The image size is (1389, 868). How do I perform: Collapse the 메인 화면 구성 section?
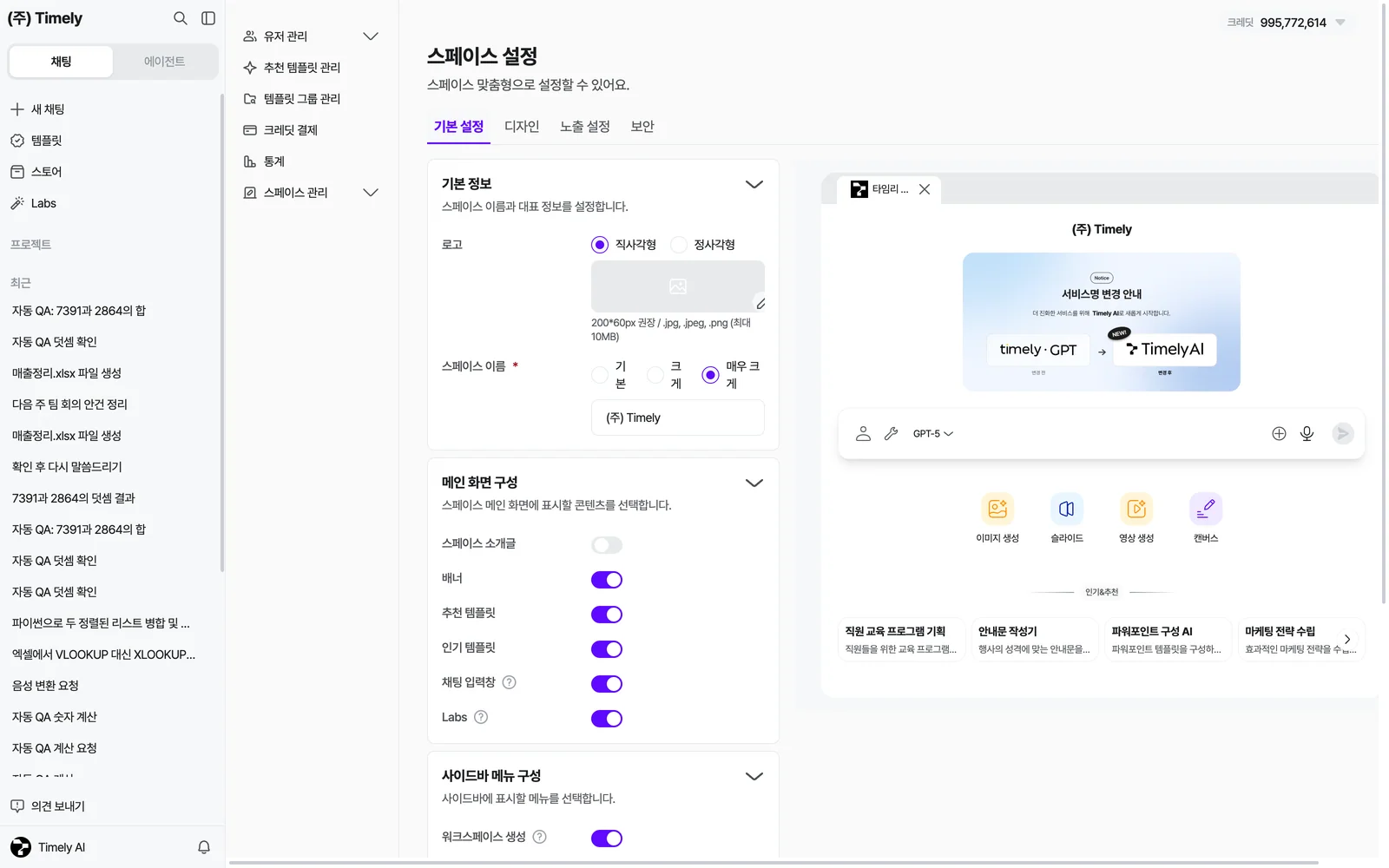click(x=754, y=483)
